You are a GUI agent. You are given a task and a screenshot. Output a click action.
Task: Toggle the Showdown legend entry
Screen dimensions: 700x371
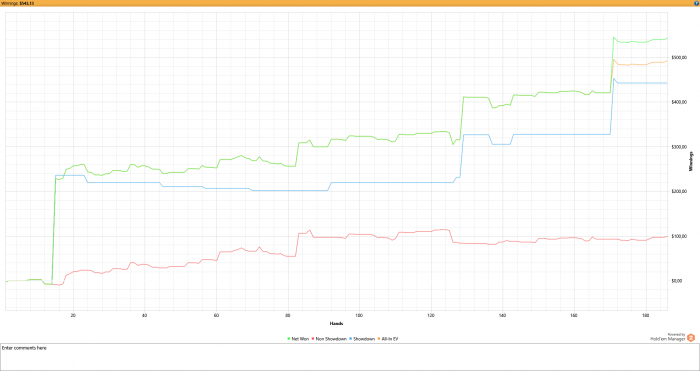[x=362, y=339]
